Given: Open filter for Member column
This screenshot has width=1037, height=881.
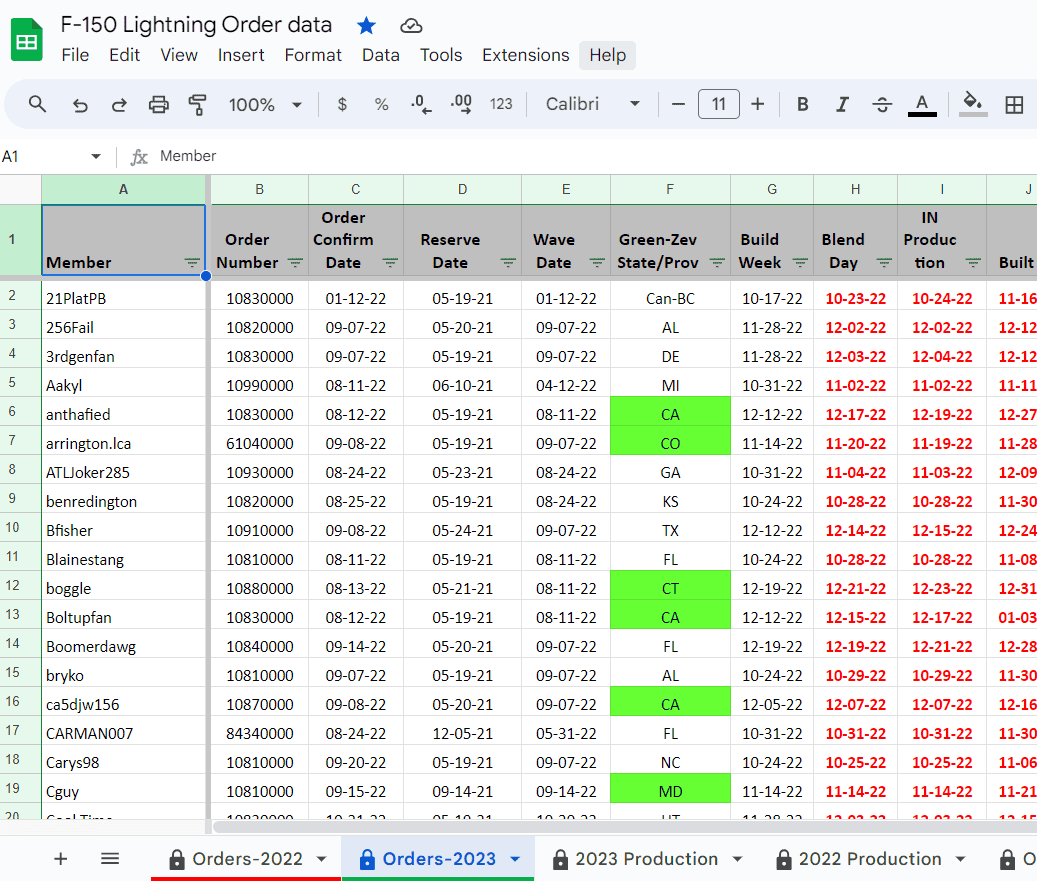Looking at the screenshot, I should [192, 263].
